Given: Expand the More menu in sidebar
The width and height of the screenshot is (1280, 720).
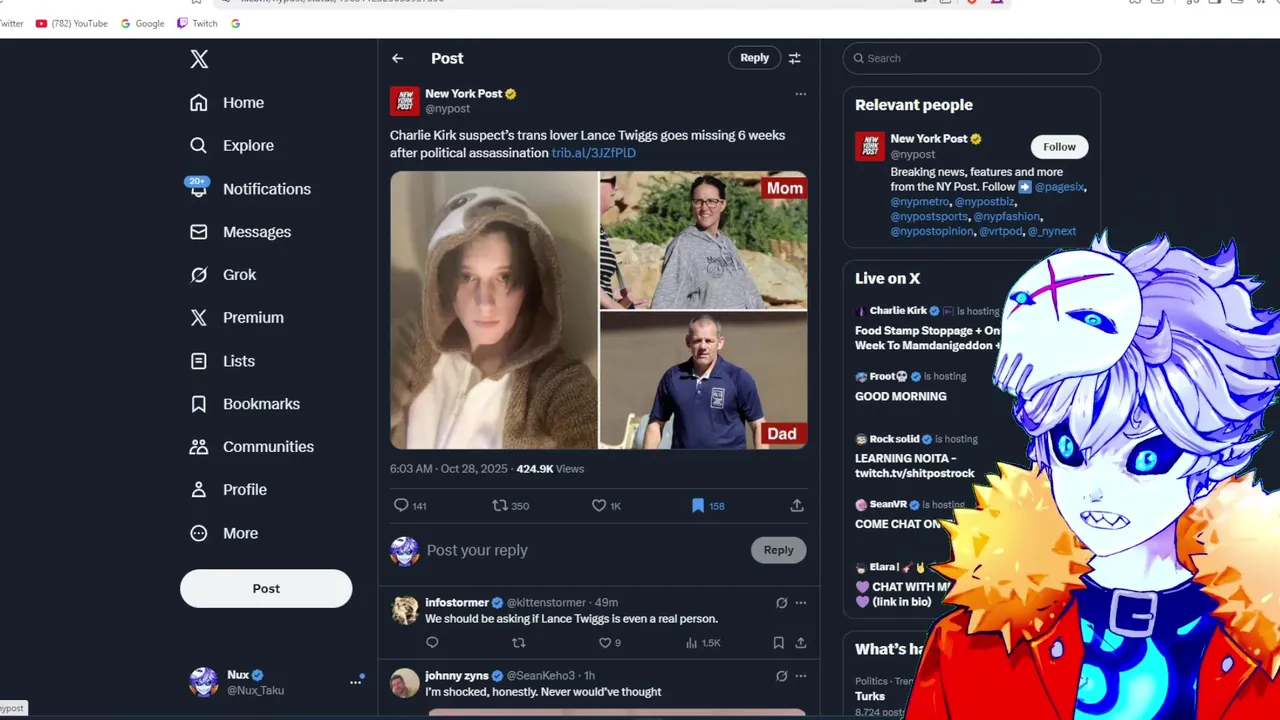Looking at the screenshot, I should (224, 534).
